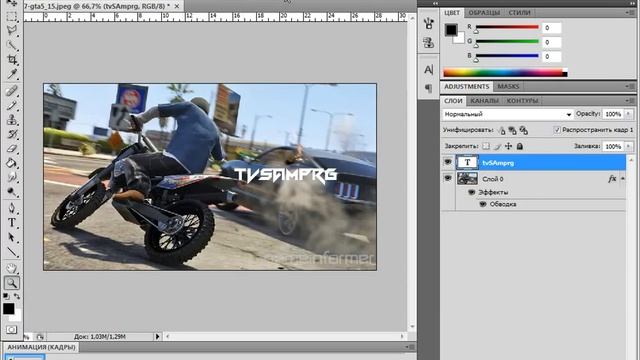Select the Path Selection arrow tool
Viewport: 640px width, 360px height.
(11, 237)
